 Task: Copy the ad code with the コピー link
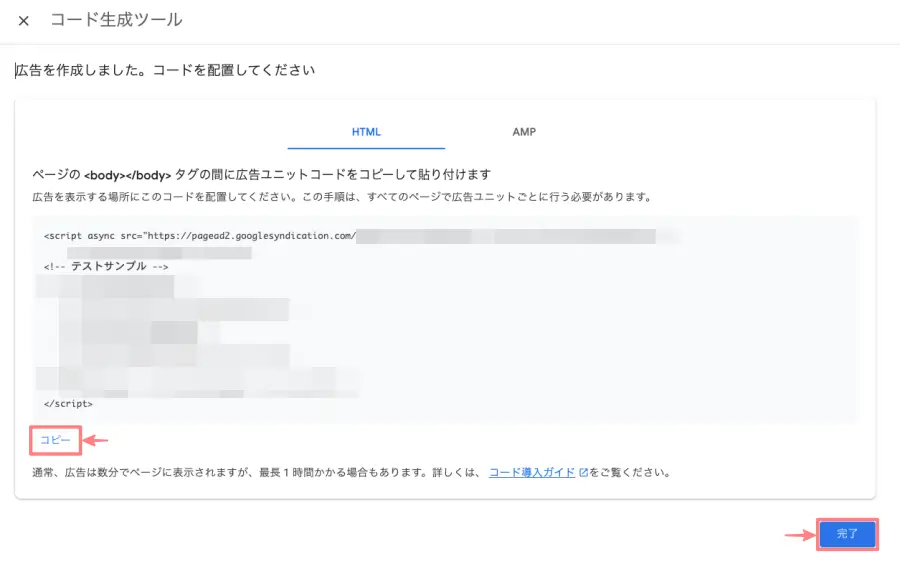point(55,440)
